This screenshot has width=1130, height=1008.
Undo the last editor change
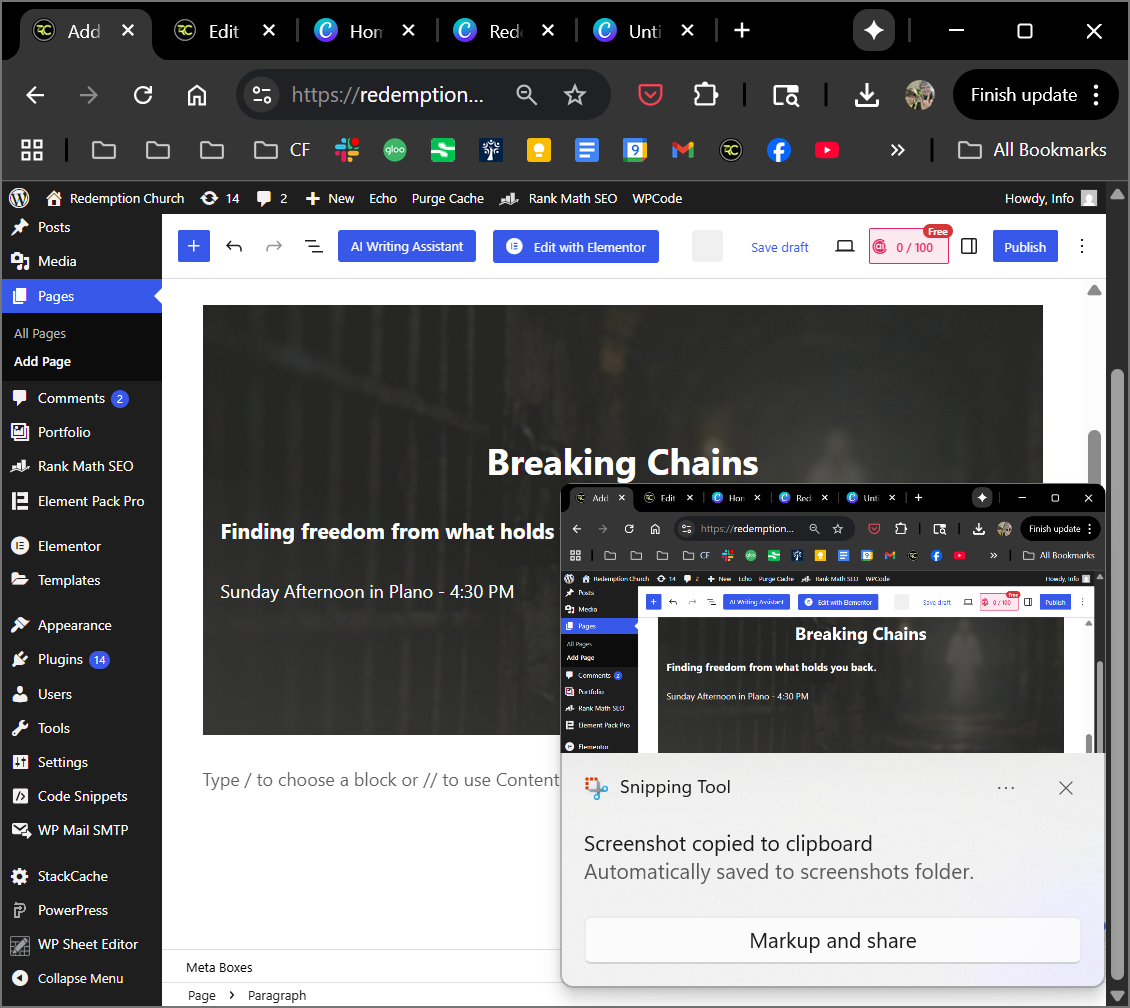pos(234,247)
